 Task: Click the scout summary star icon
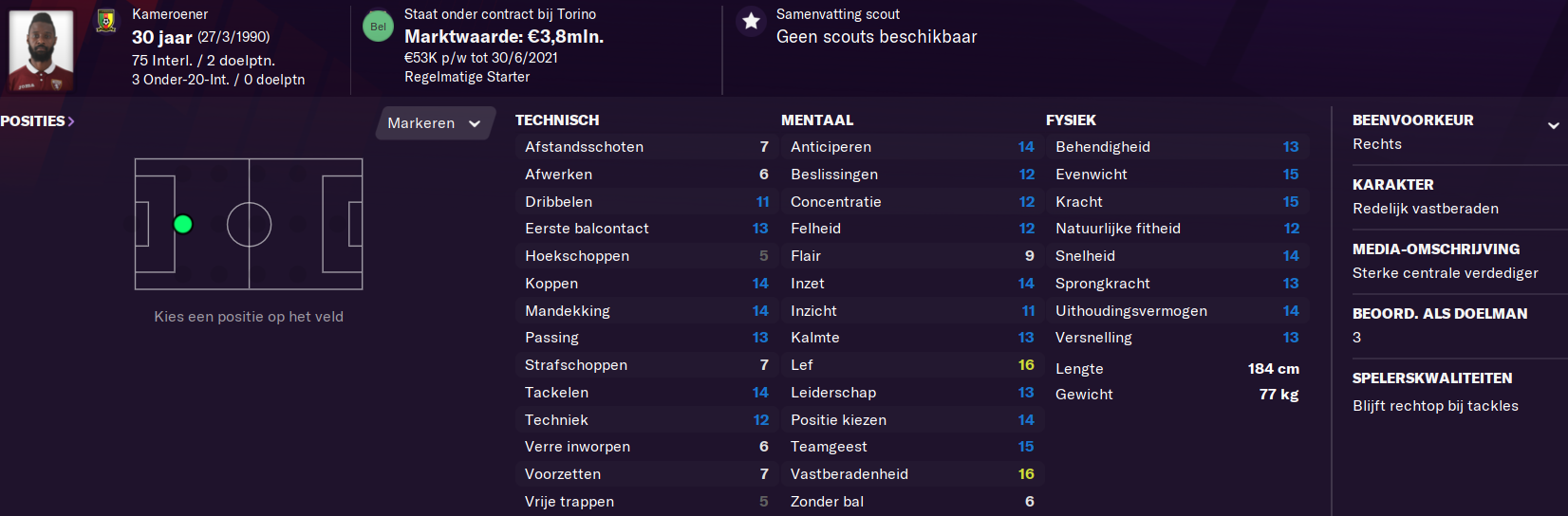click(x=751, y=21)
